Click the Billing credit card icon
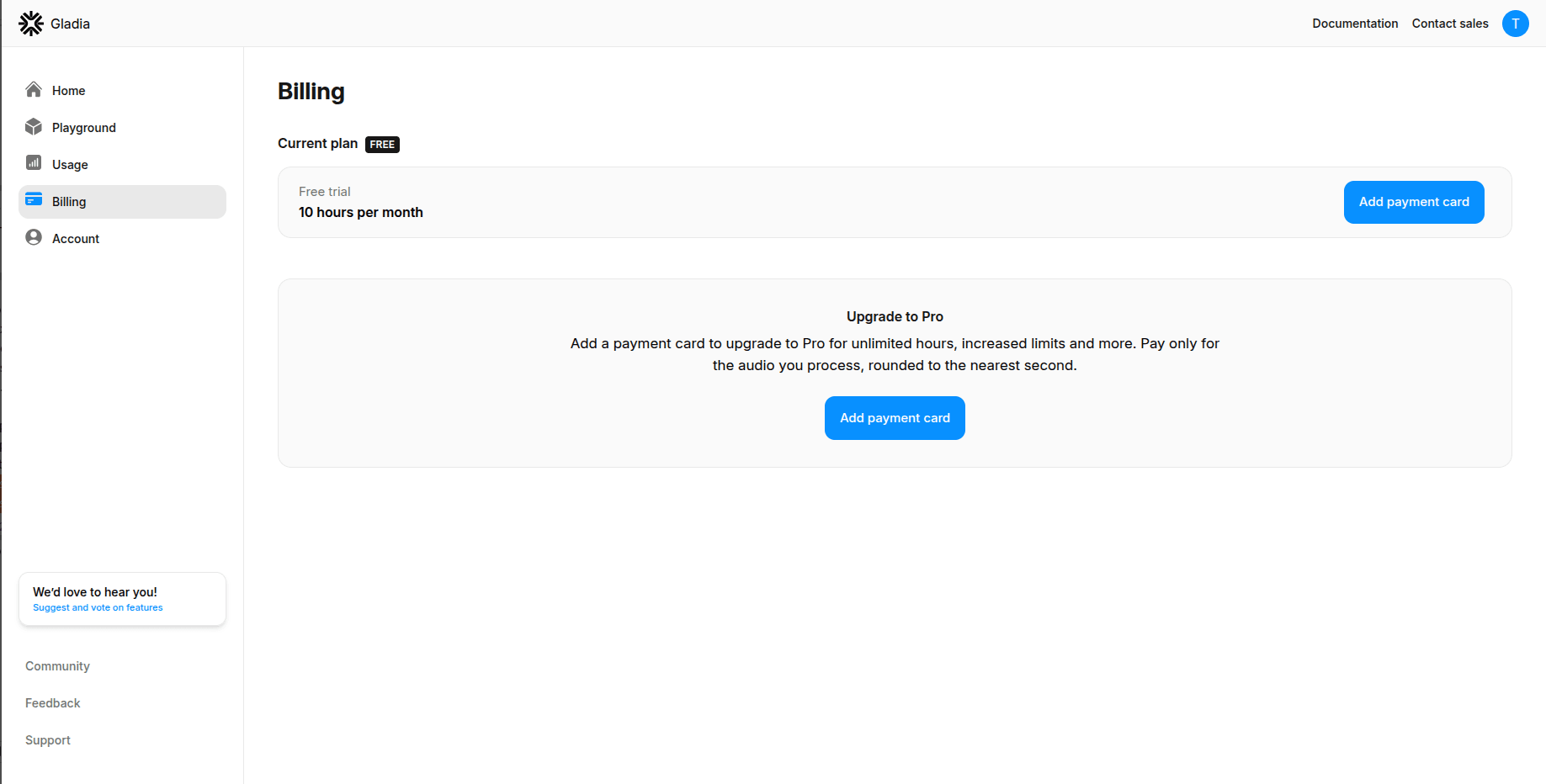The image size is (1546, 784). tap(33, 200)
